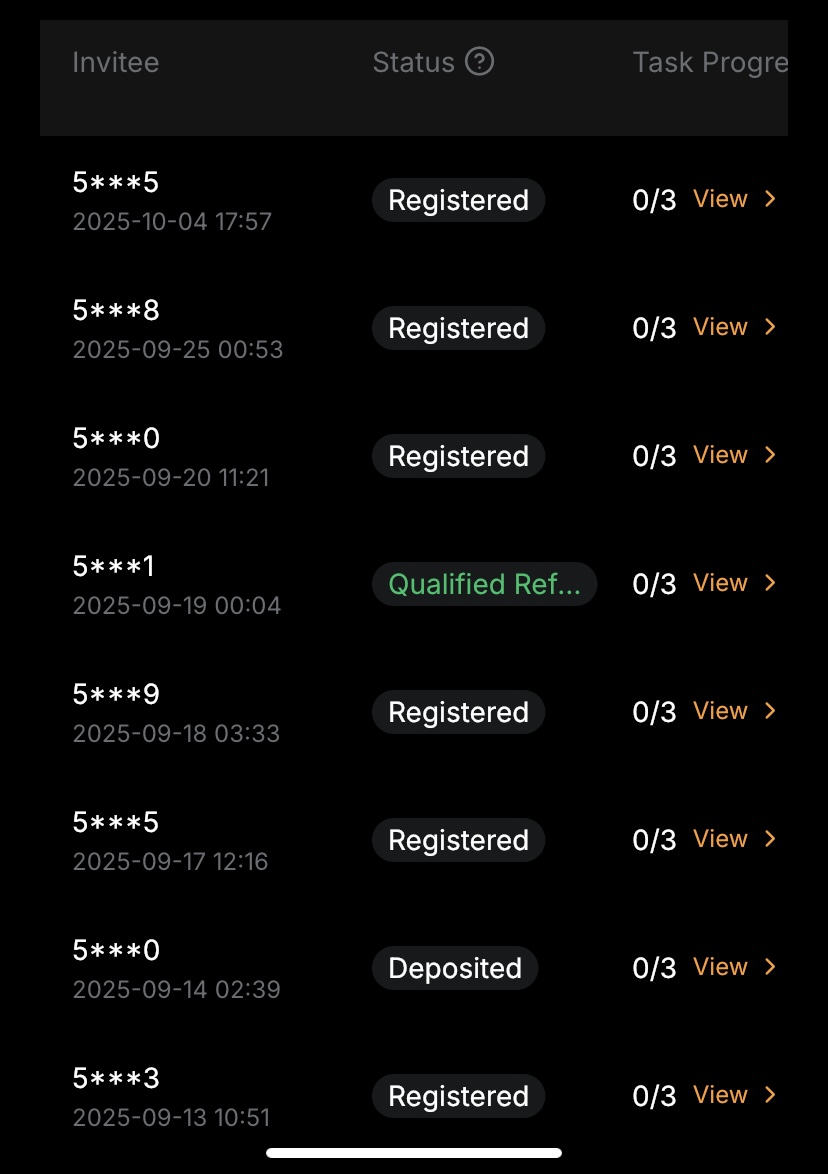Select the Invitee column header
The width and height of the screenshot is (828, 1174).
(x=116, y=62)
